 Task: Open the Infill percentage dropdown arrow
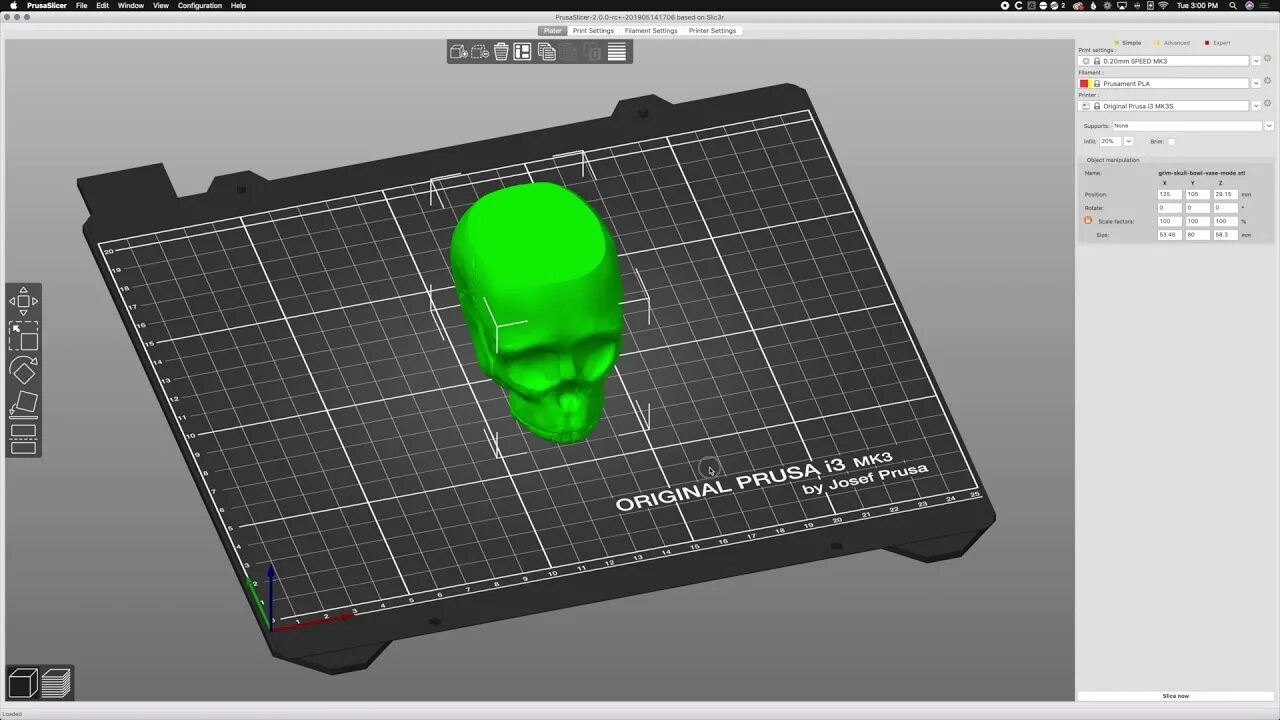(x=1128, y=141)
